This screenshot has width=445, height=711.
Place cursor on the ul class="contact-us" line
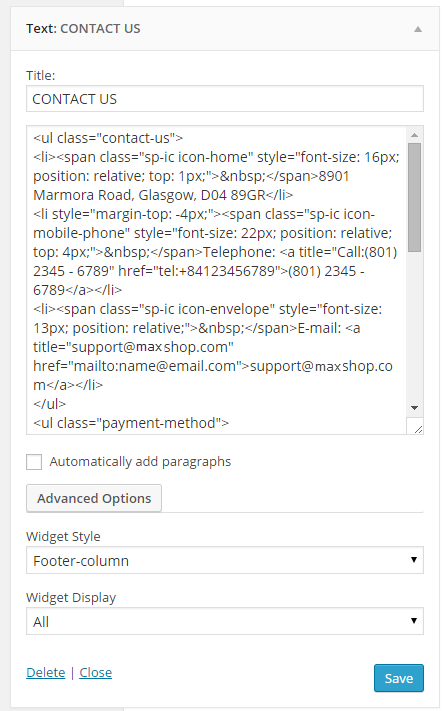(x=108, y=137)
